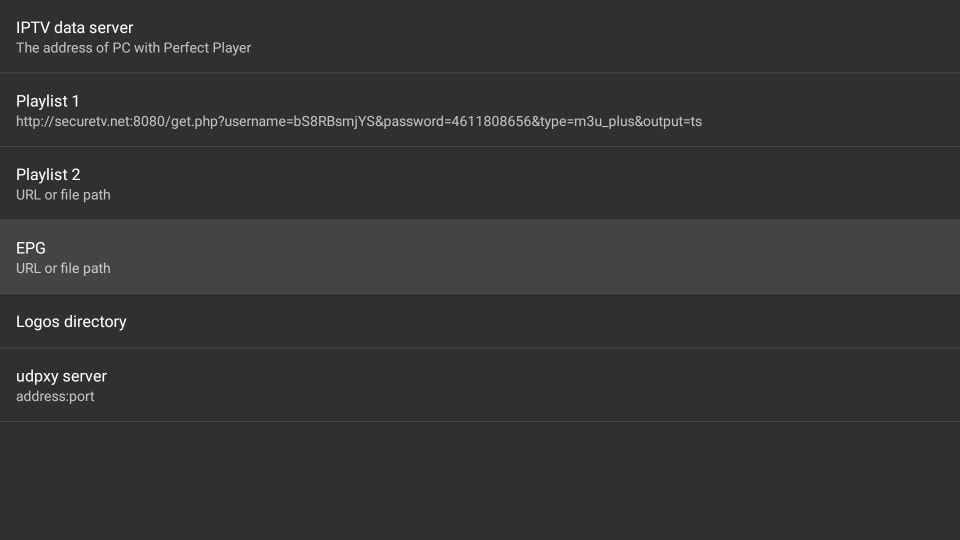Click the 'Playlist 1' heading text

[48, 101]
